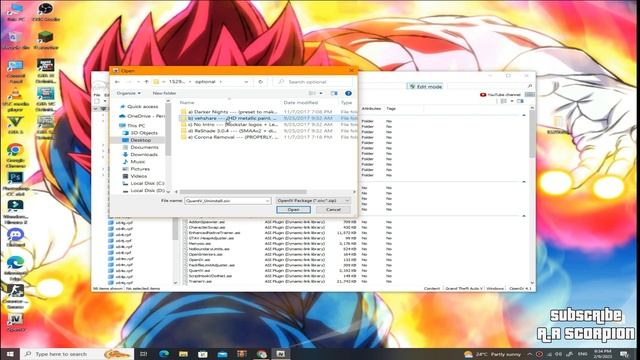Click Attributes column header in OpenIV
The height and width of the screenshot is (360, 640).
click(x=371, y=109)
